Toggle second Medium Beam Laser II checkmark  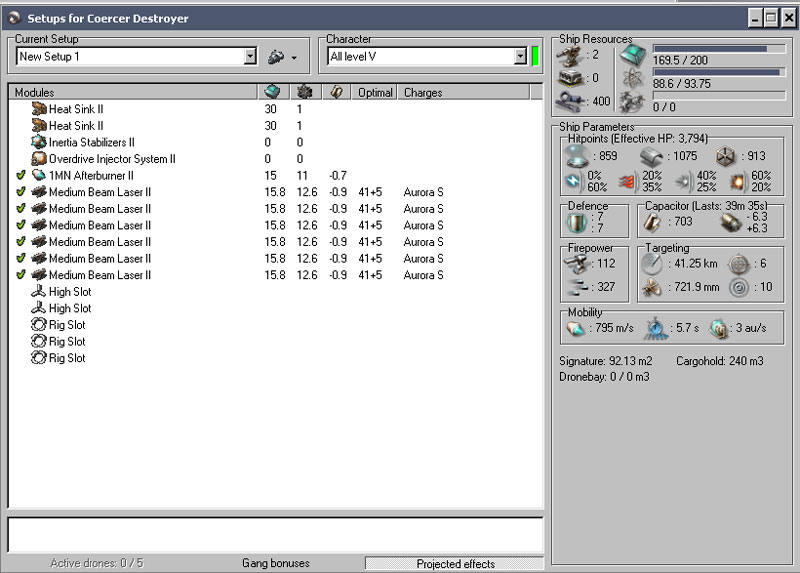tap(20, 209)
